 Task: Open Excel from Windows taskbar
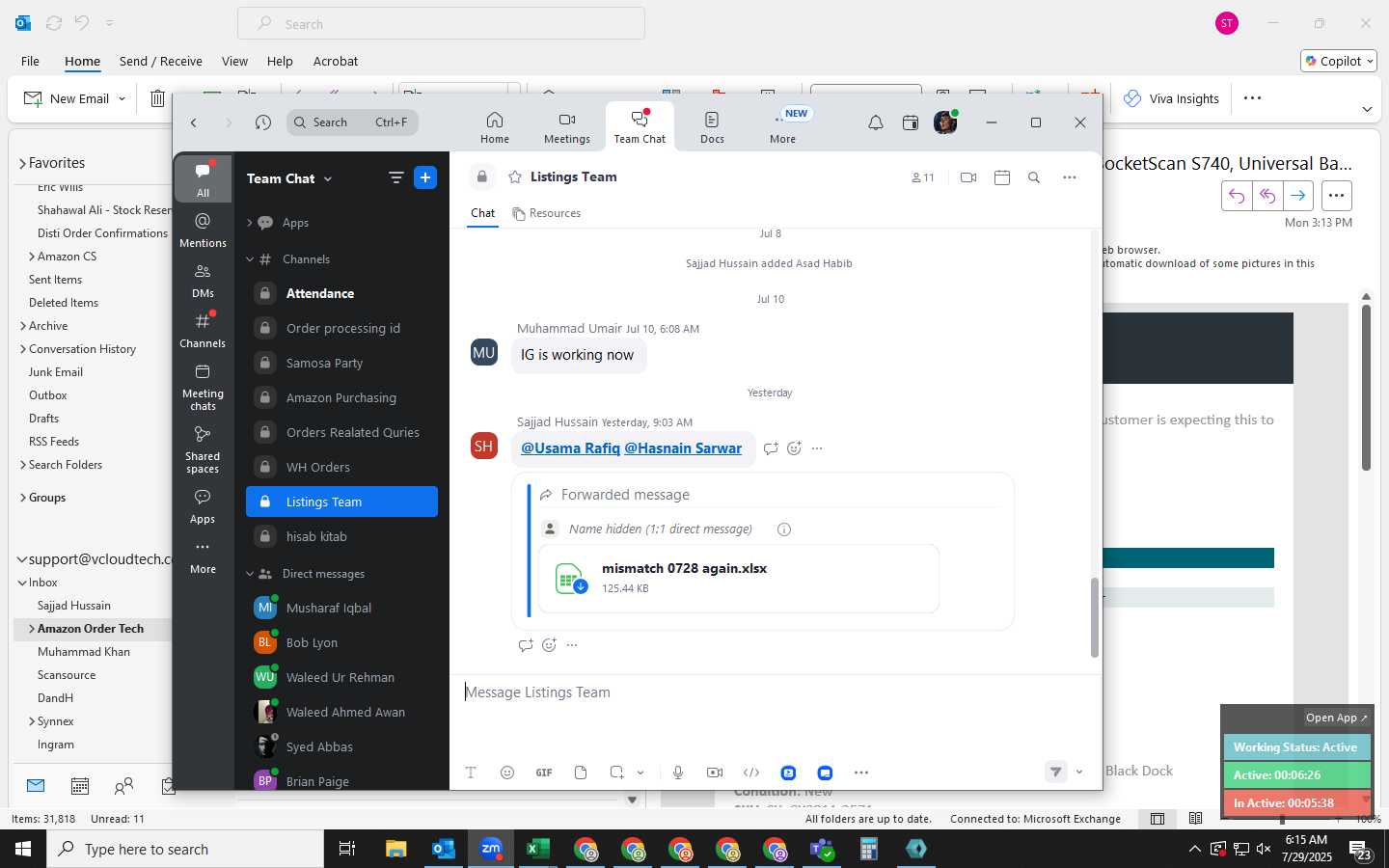(537, 849)
